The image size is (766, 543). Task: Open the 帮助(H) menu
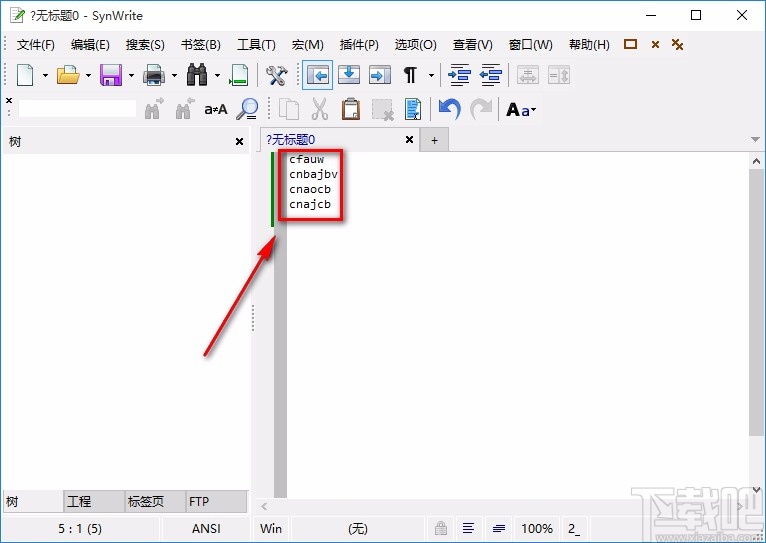589,45
